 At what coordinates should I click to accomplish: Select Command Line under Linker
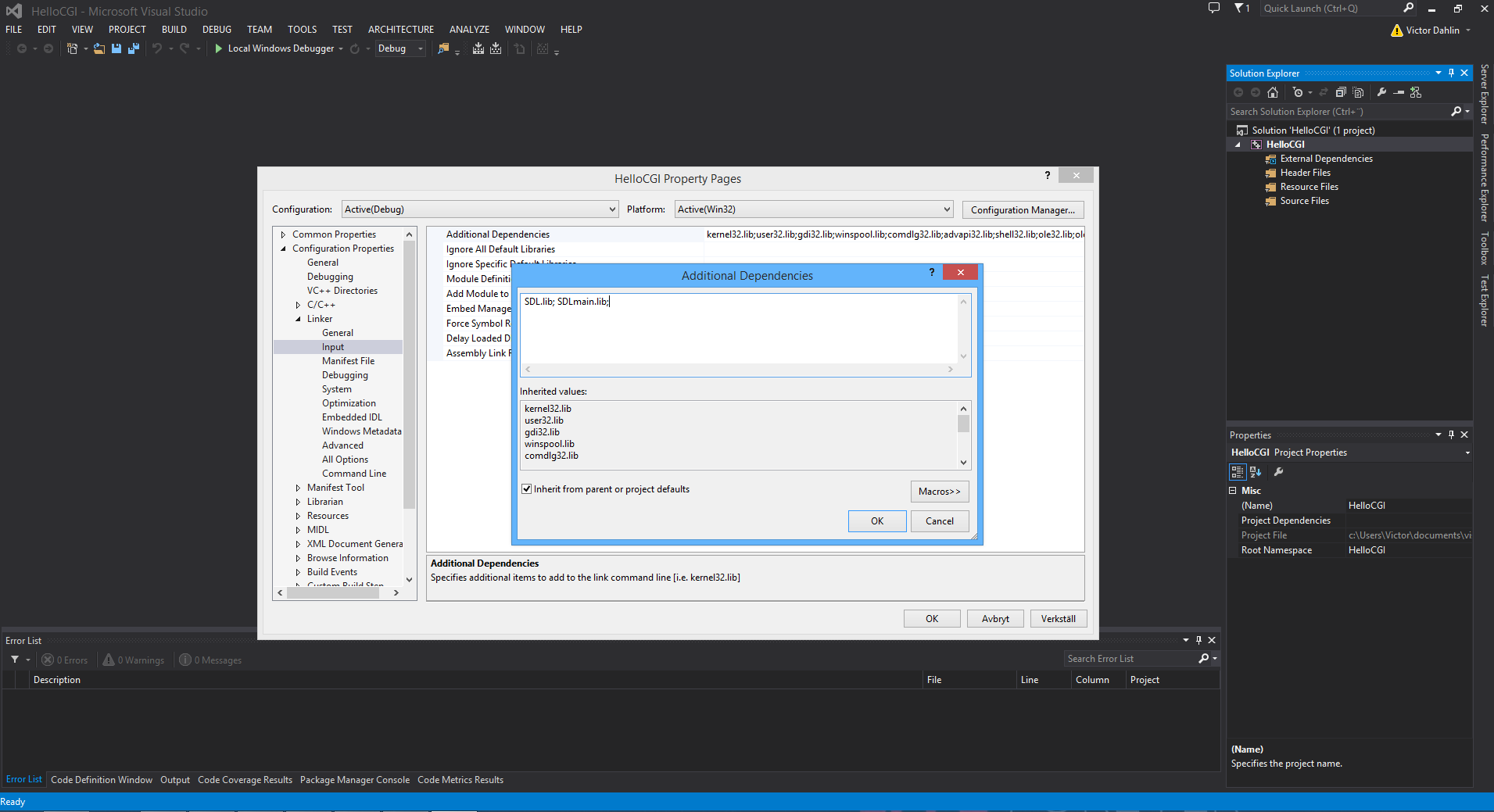coord(354,474)
